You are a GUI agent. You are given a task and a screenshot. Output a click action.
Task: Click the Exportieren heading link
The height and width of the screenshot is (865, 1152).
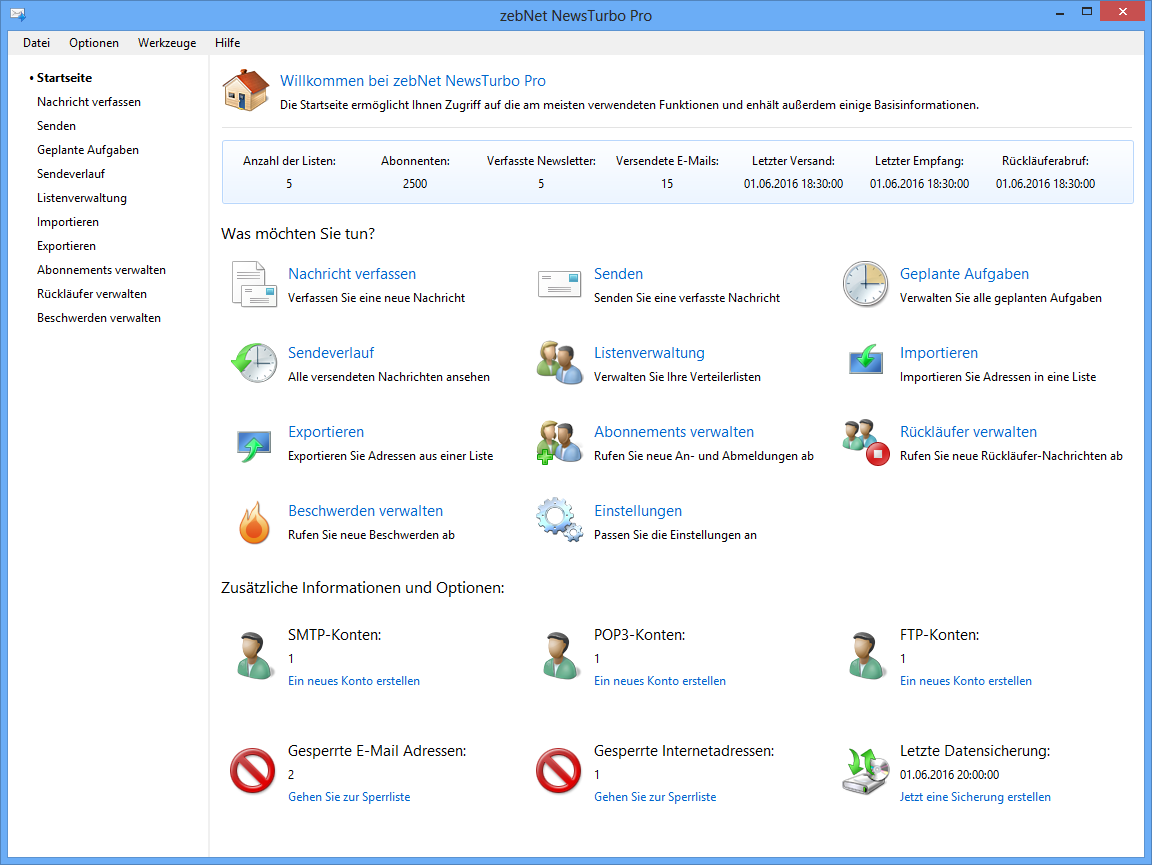326,432
